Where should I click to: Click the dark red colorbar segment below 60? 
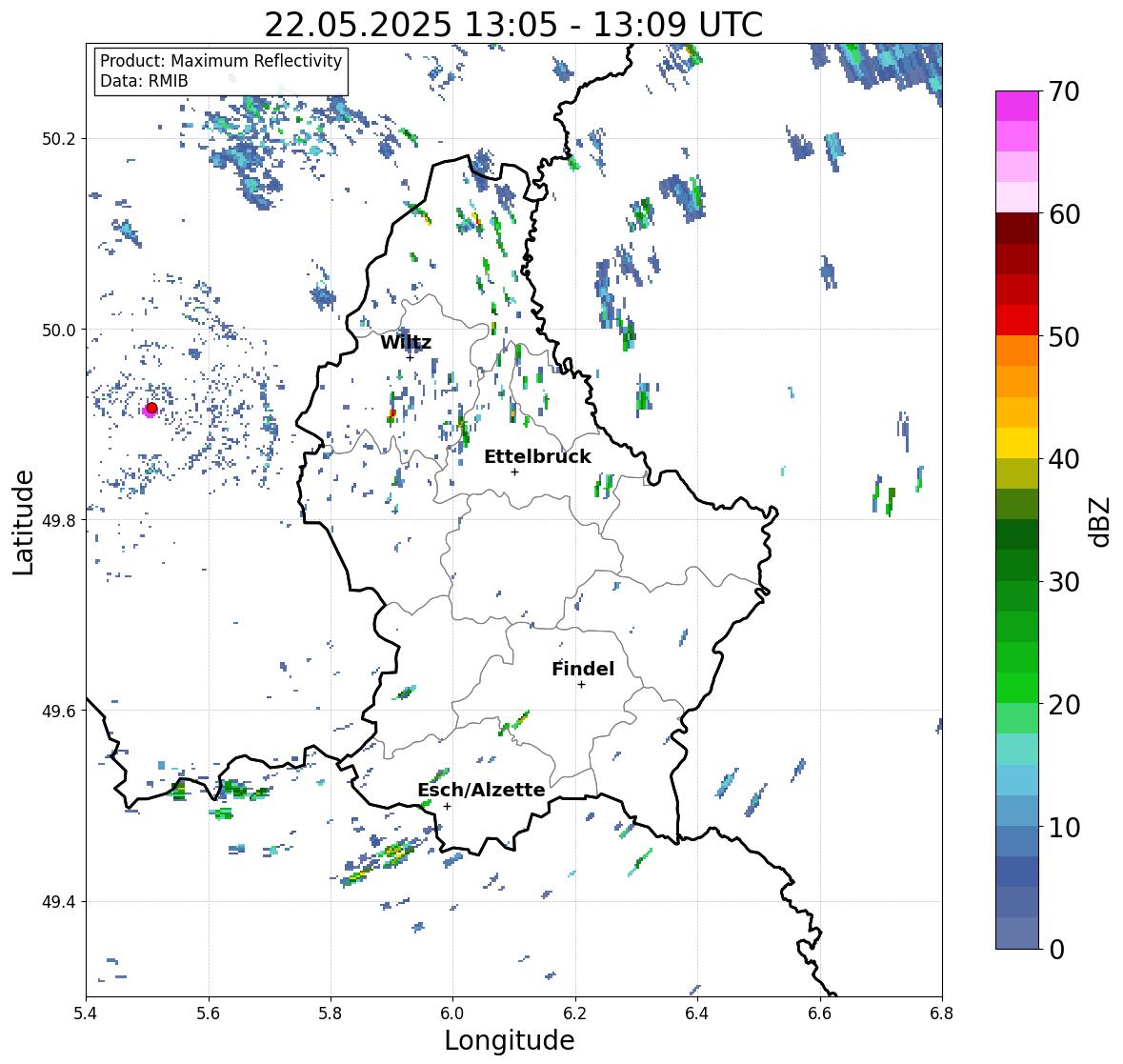tap(1017, 229)
